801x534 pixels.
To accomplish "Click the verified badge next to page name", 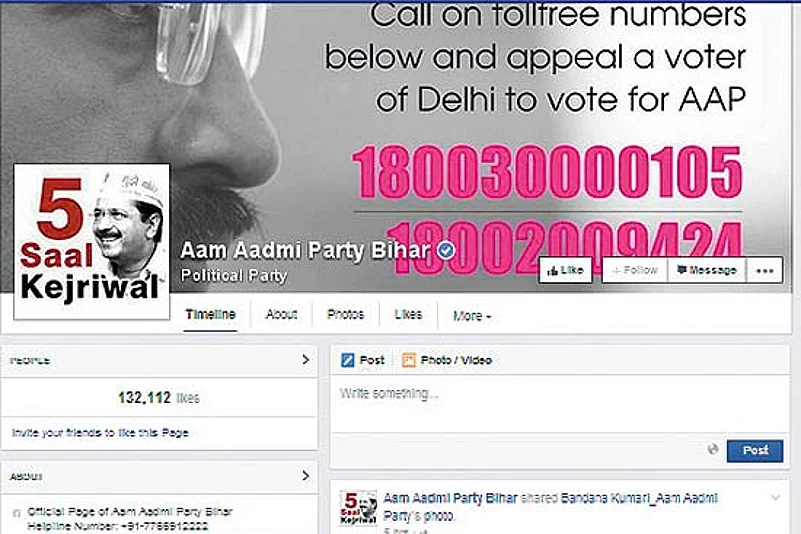I will [x=446, y=250].
